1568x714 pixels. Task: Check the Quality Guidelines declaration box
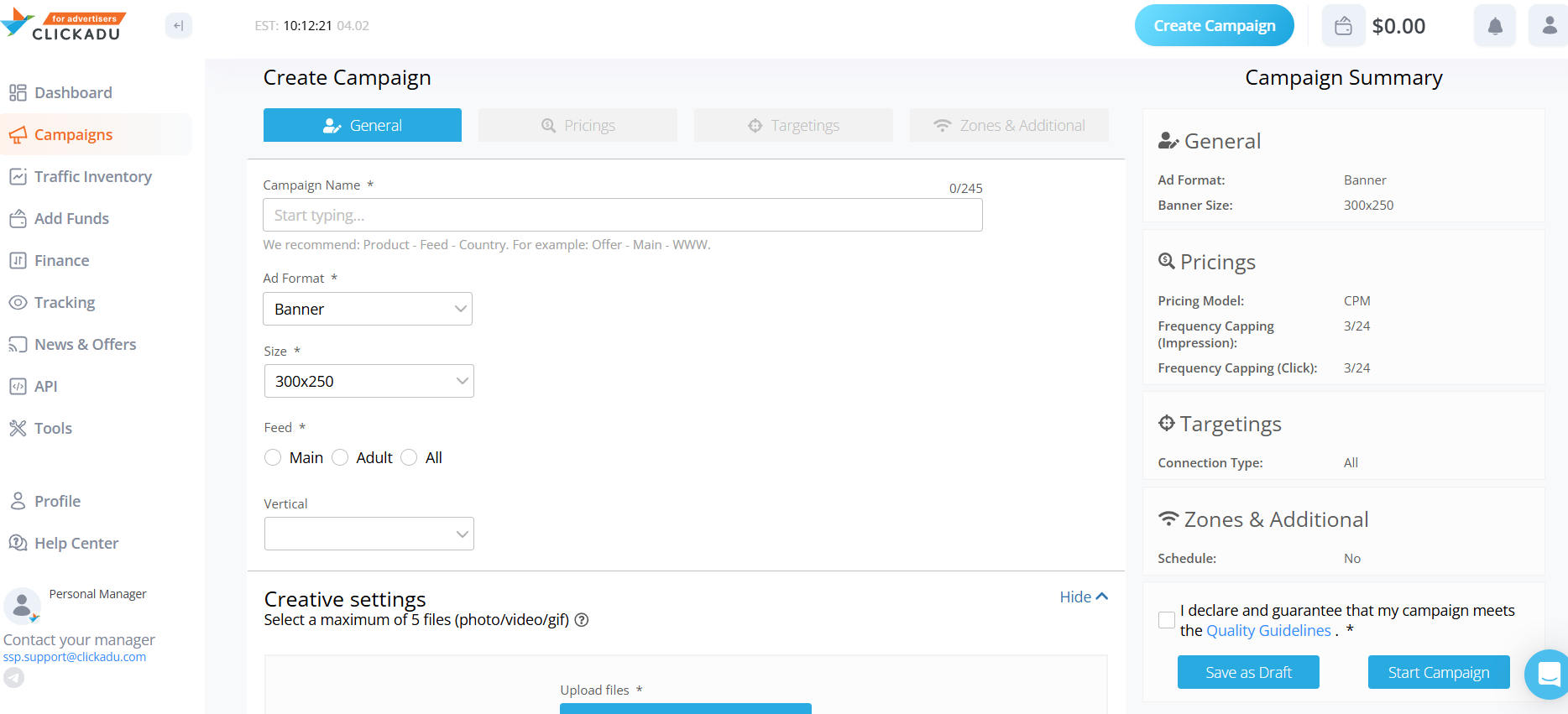click(x=1166, y=620)
